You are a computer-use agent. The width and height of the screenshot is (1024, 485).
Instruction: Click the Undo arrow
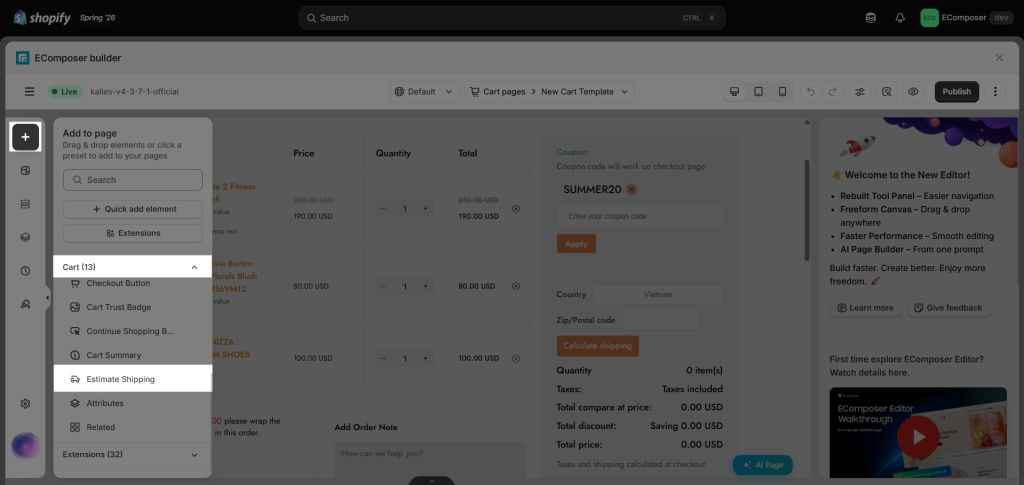pos(811,91)
